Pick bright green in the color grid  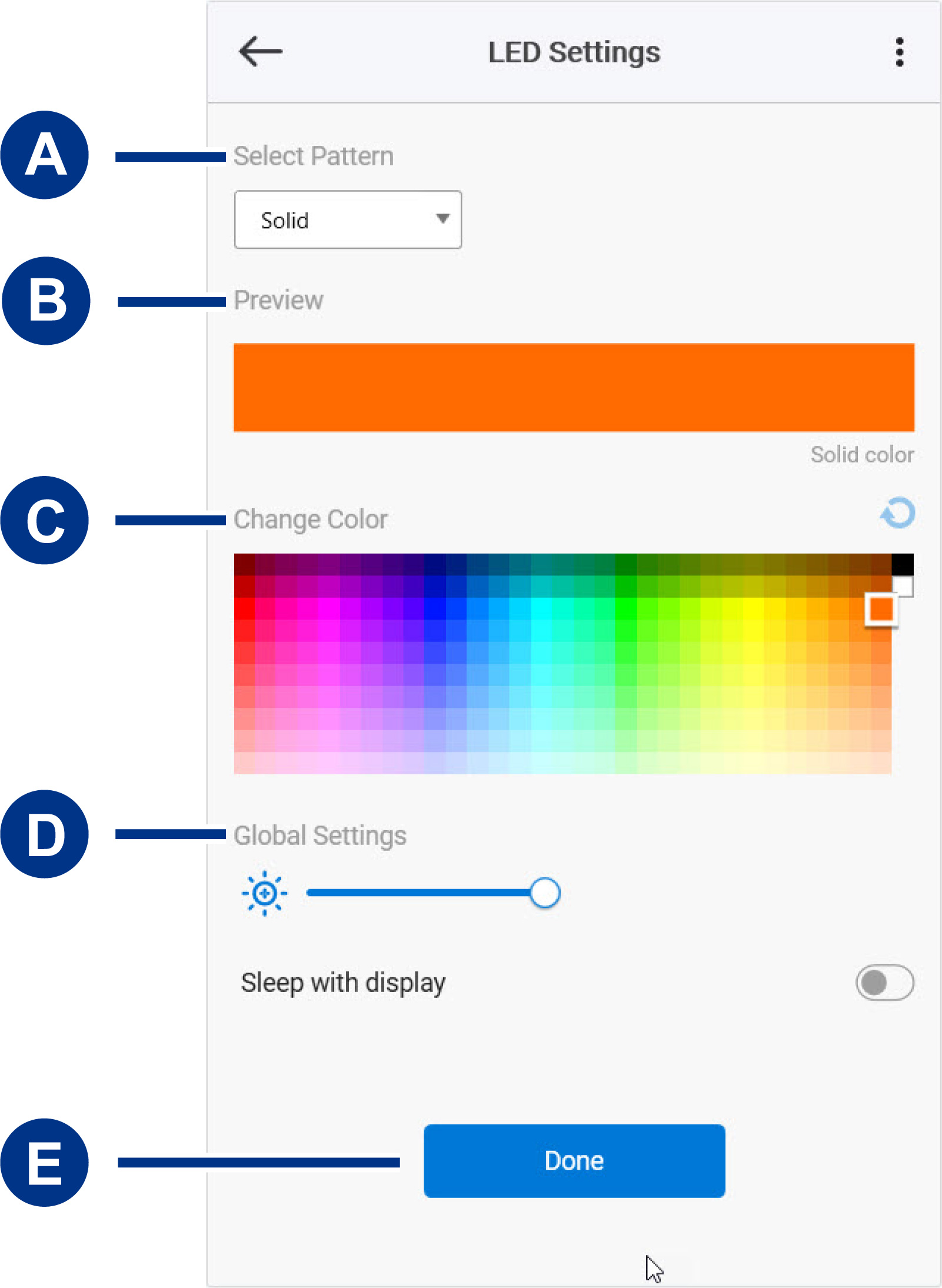point(625,608)
